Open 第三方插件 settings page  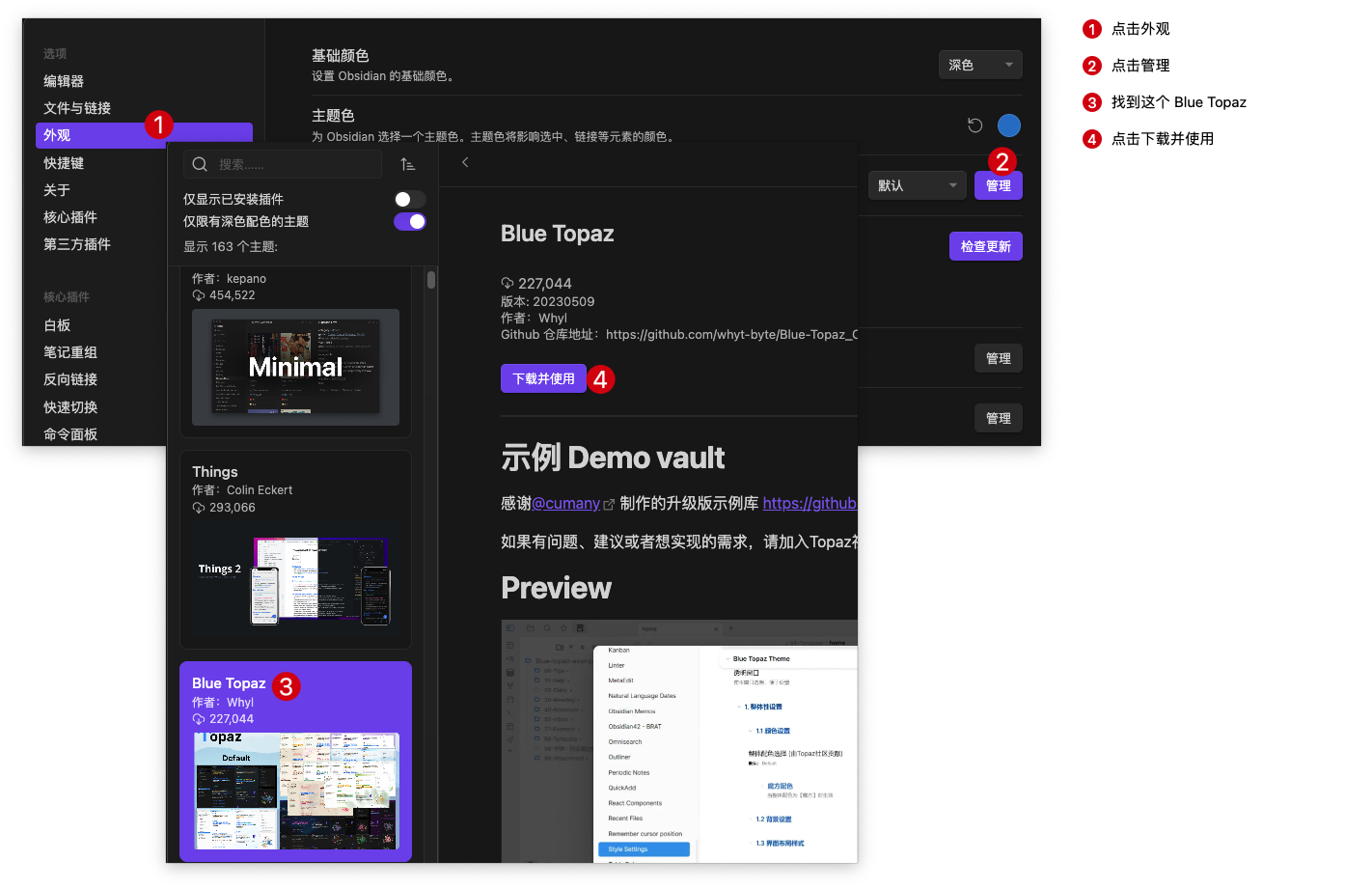77,244
